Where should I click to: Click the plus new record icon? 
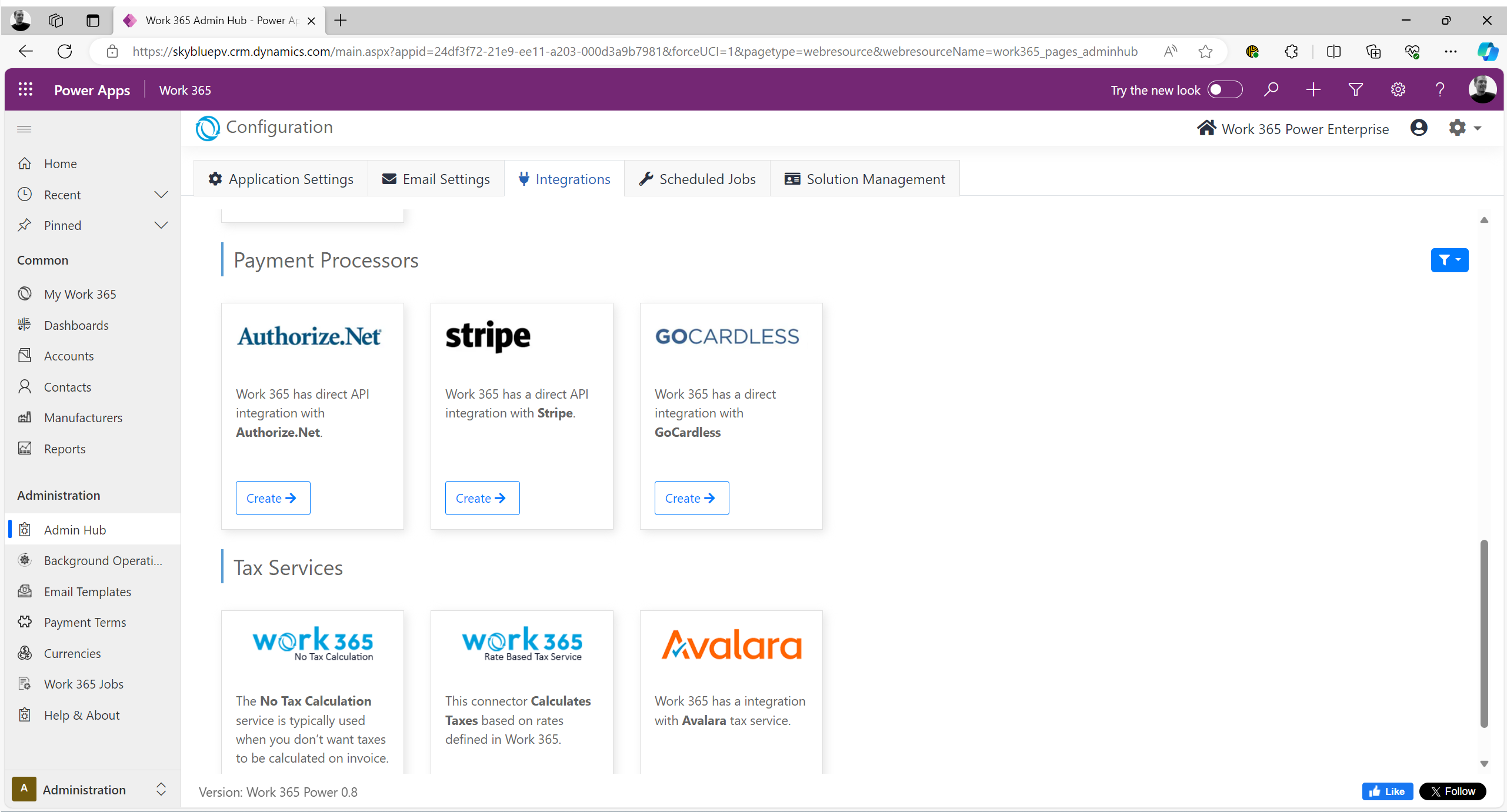click(x=1313, y=89)
